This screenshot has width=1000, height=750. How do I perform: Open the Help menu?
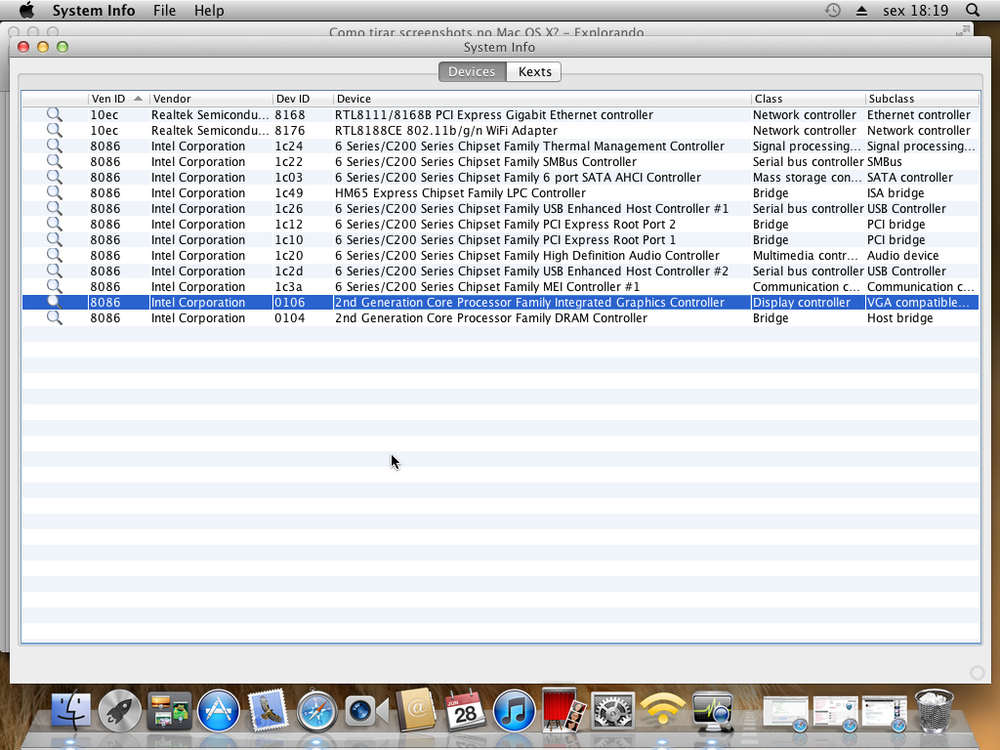(x=209, y=10)
